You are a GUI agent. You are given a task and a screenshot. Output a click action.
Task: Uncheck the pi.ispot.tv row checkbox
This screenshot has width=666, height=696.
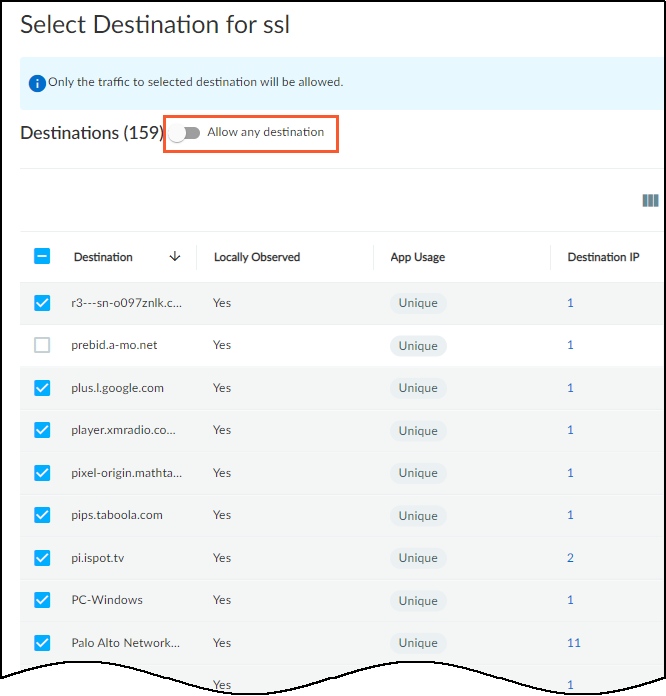point(42,558)
